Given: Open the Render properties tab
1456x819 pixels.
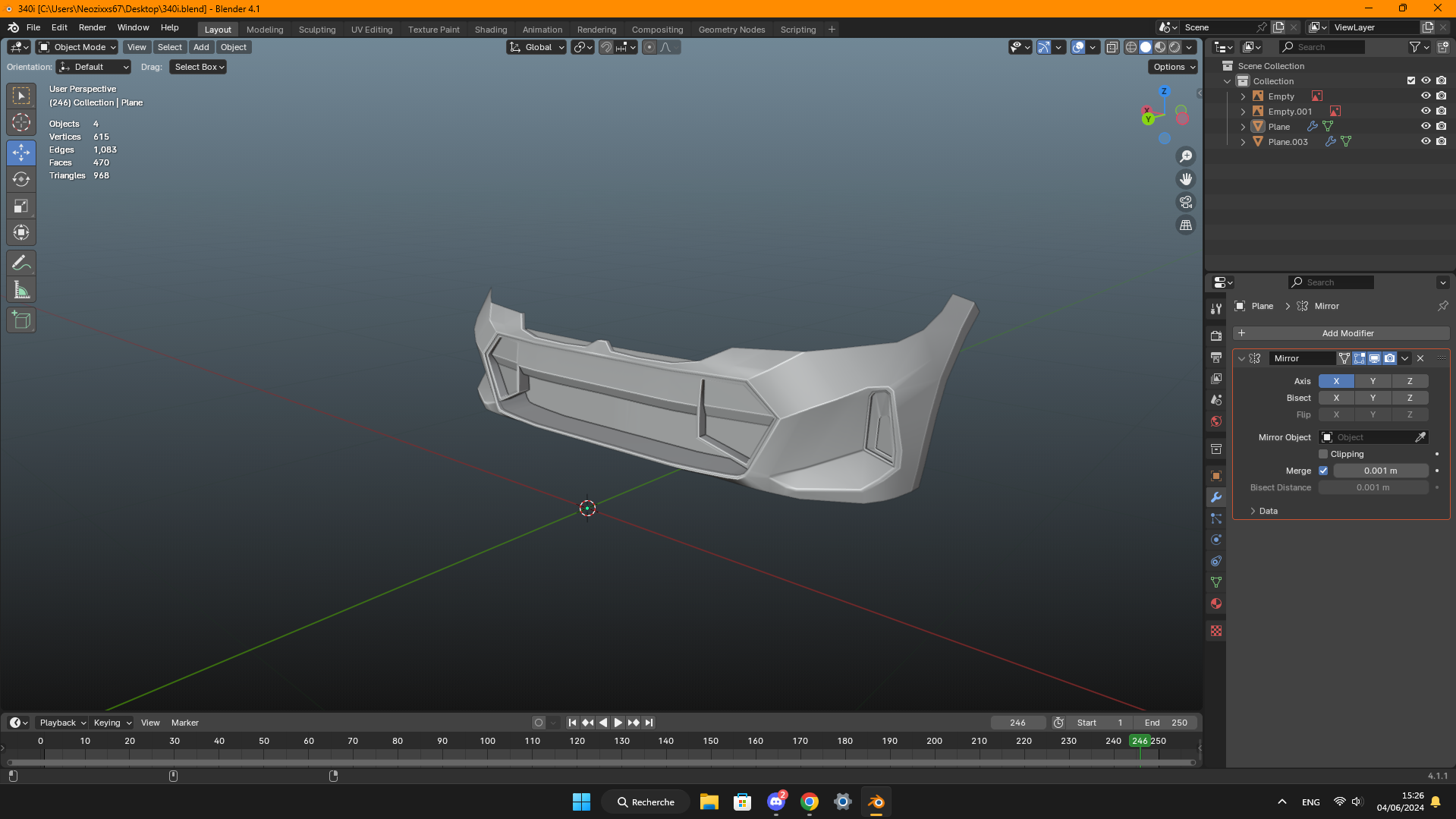Looking at the screenshot, I should click(x=1216, y=335).
